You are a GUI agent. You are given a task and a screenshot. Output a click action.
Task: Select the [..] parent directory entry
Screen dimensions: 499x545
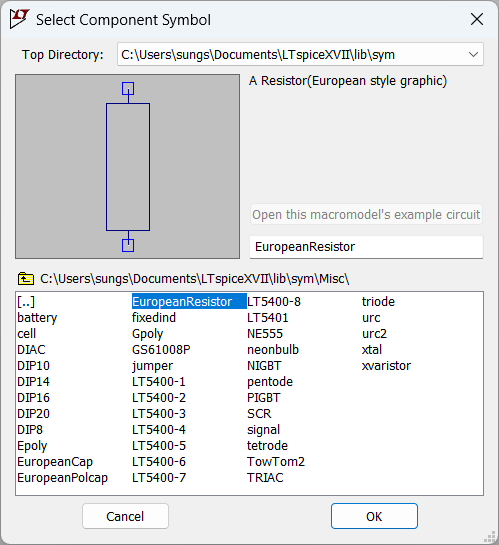coord(26,302)
